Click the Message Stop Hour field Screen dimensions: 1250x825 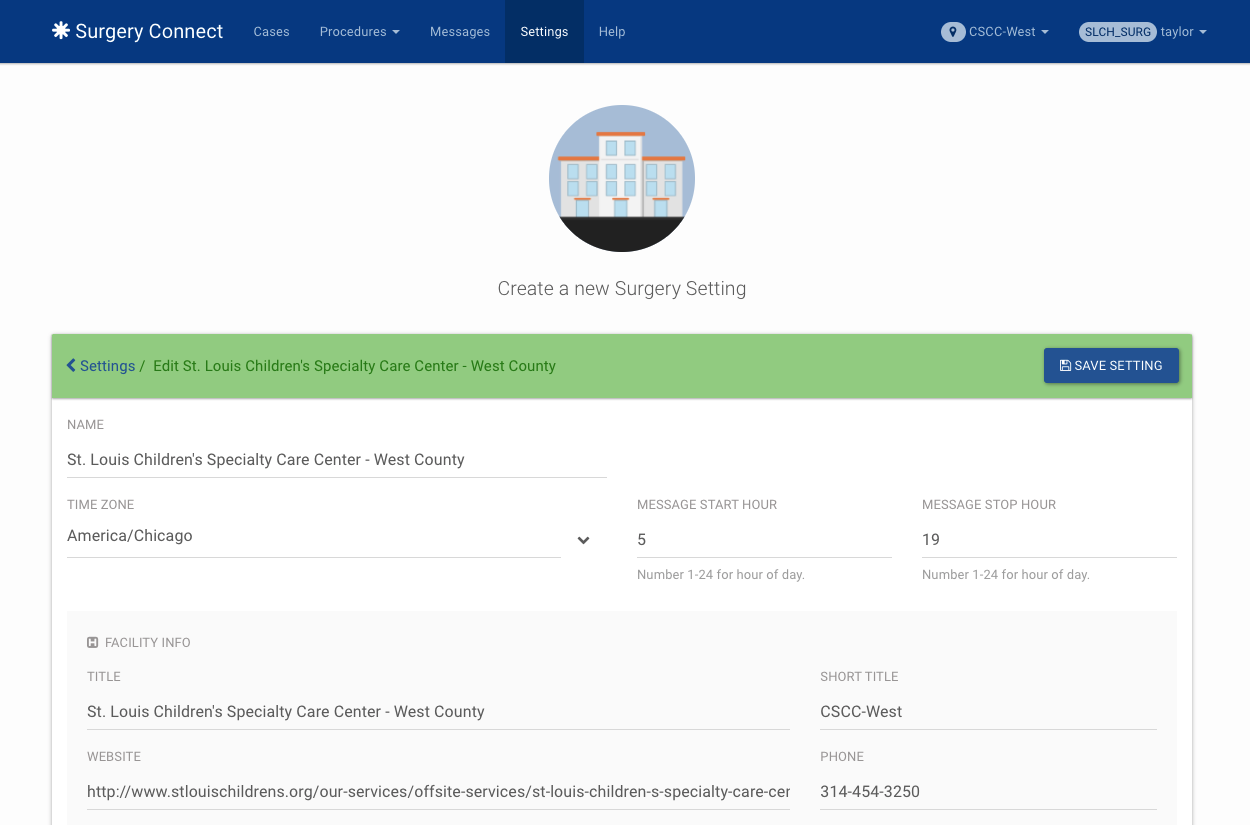pos(1049,540)
